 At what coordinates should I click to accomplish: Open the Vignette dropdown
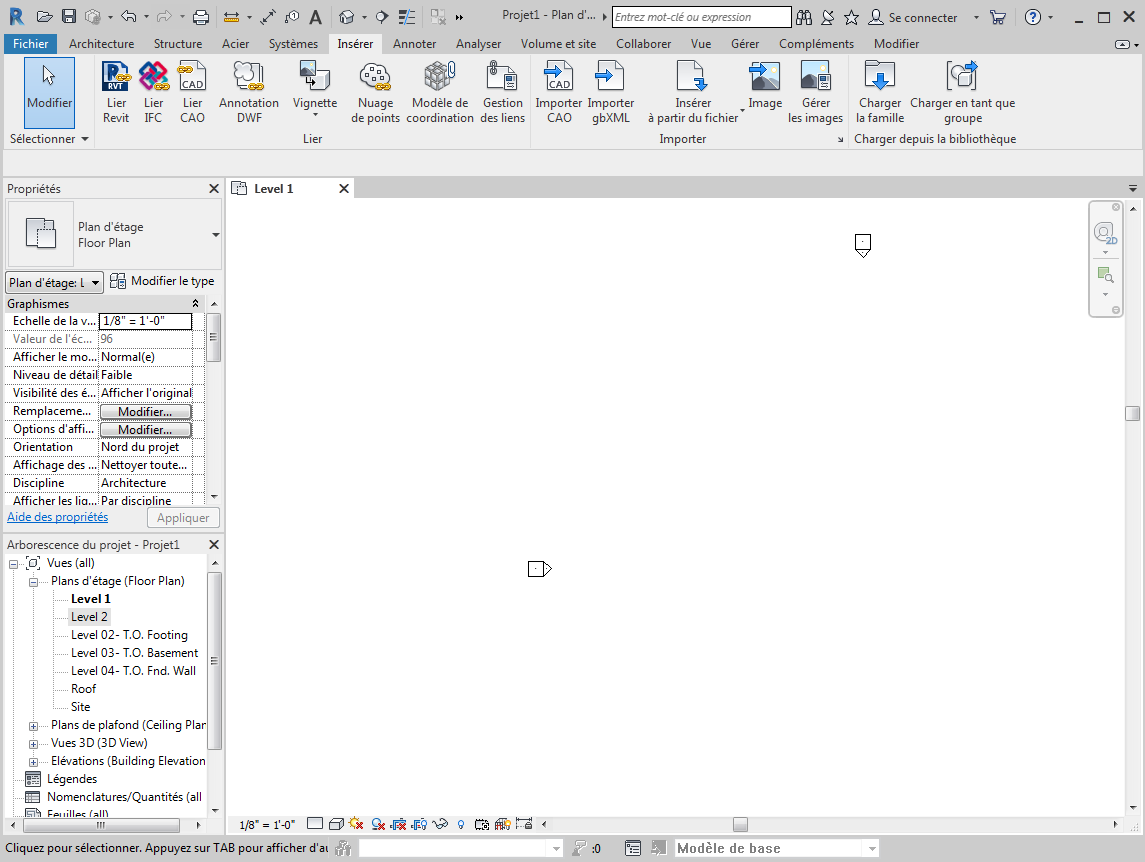pos(315,115)
